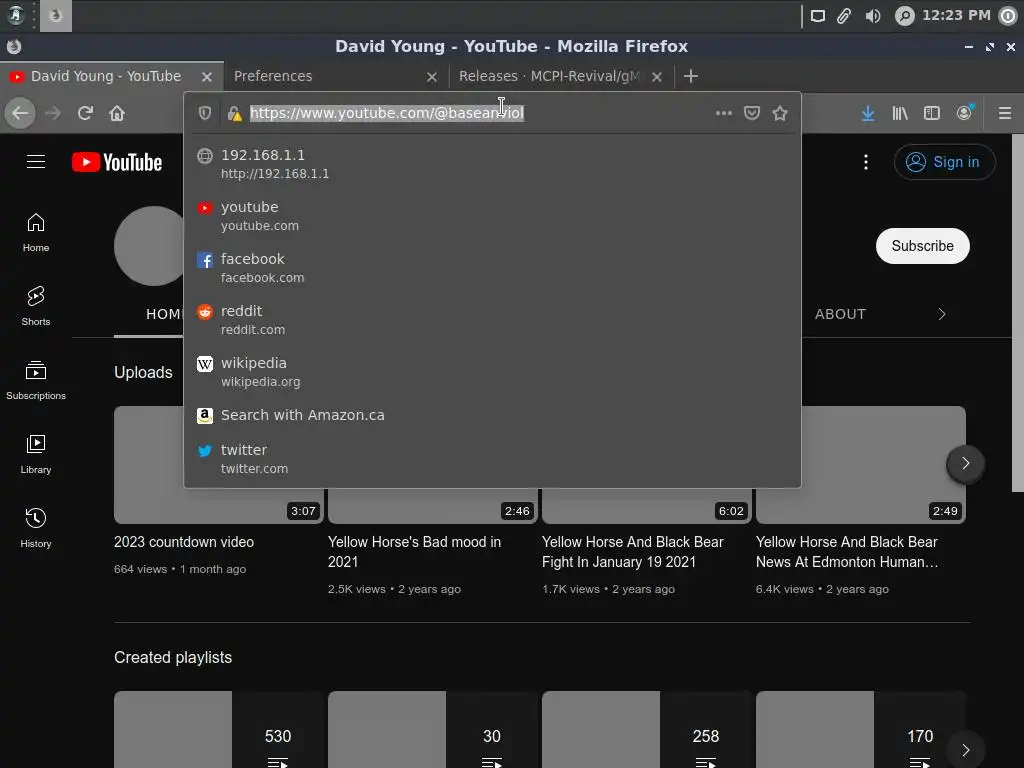Open the system search magnifier icon
This screenshot has height=768, width=1024.
904,16
